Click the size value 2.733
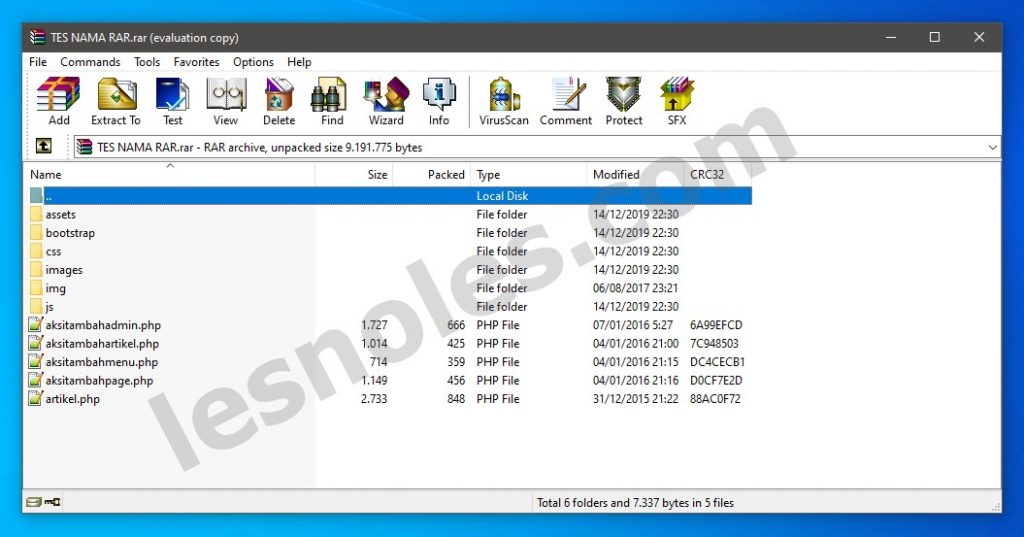1024x537 pixels. point(374,399)
